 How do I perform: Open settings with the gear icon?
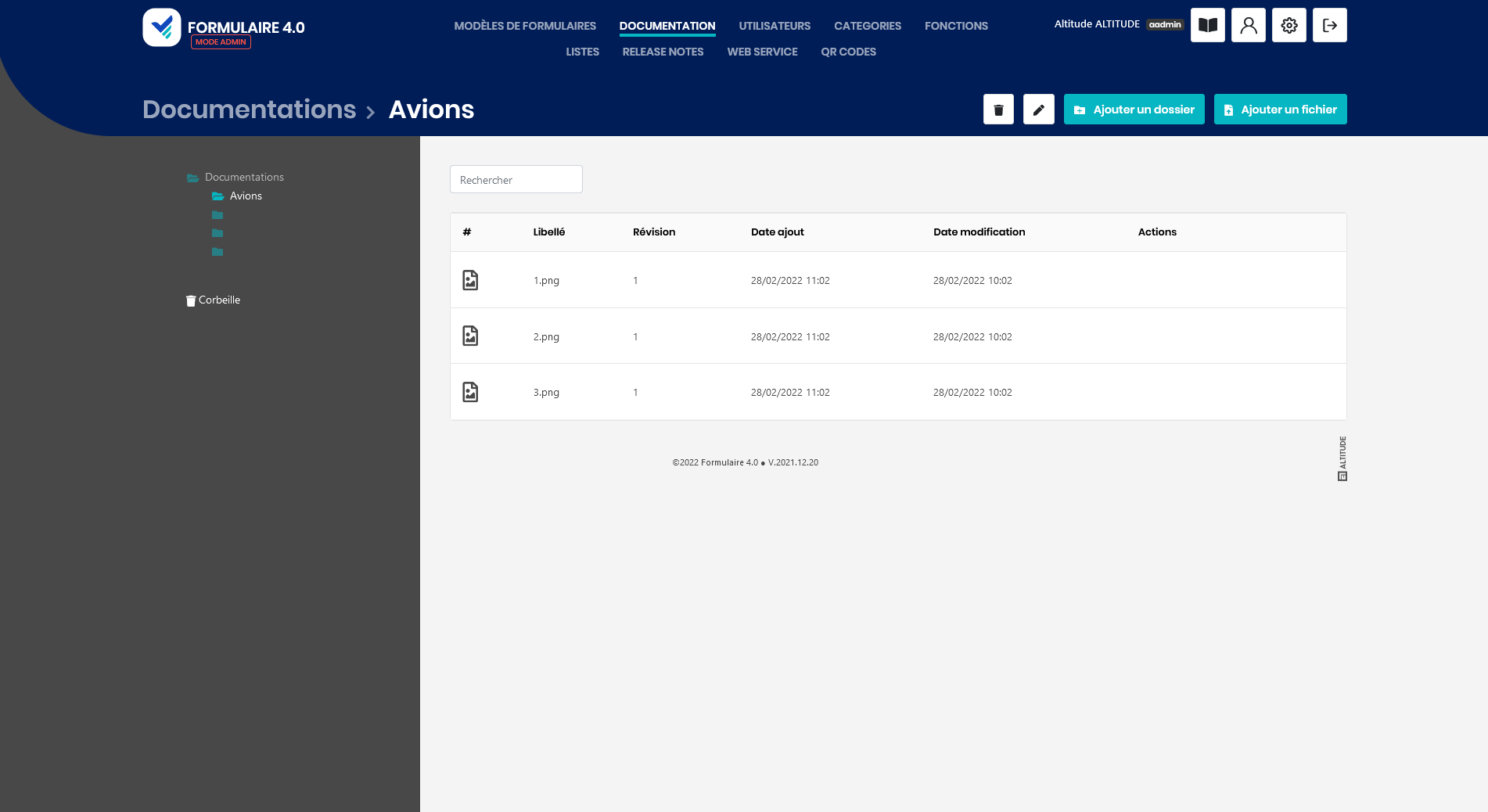(1289, 25)
